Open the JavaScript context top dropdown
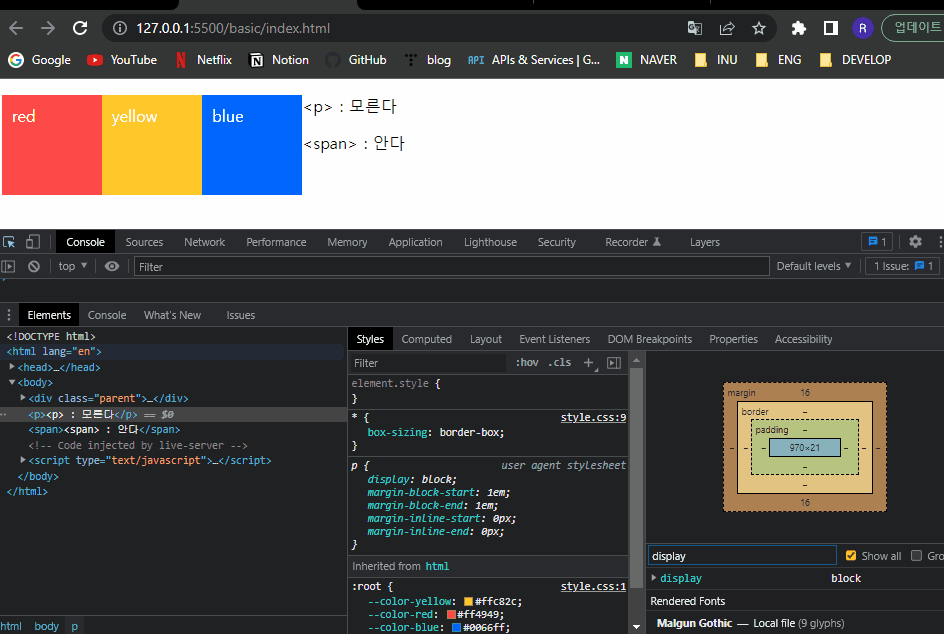The width and height of the screenshot is (944, 634). coord(73,266)
